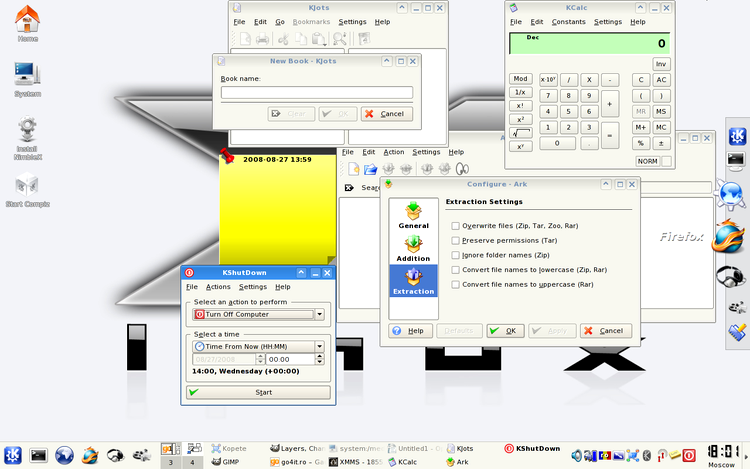Click the Book name text field
The height and width of the screenshot is (469, 750).
[316, 93]
